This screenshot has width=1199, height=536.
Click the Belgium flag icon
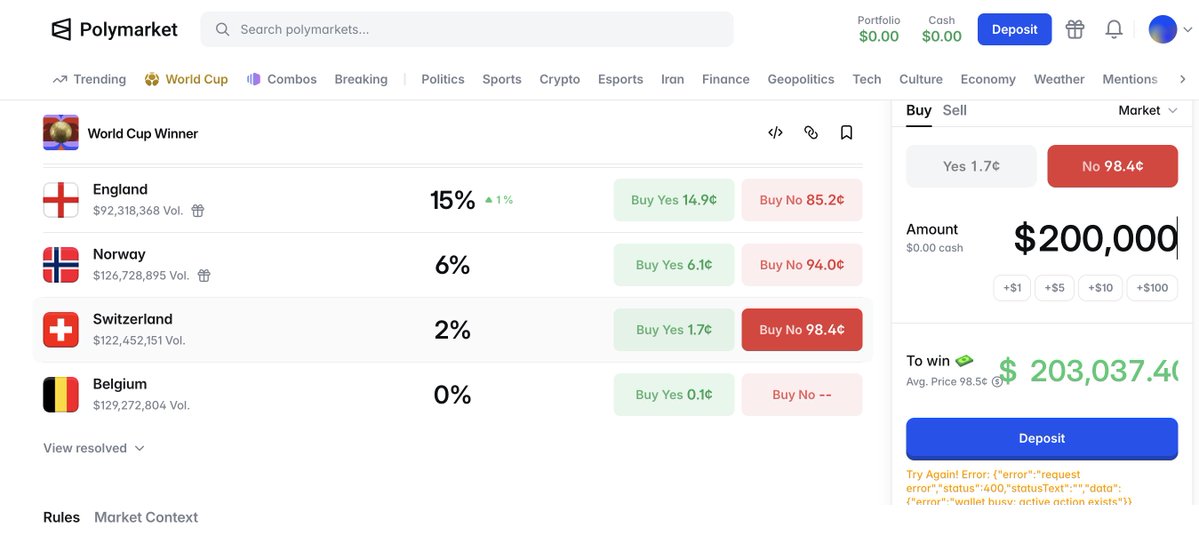[x=60, y=395]
